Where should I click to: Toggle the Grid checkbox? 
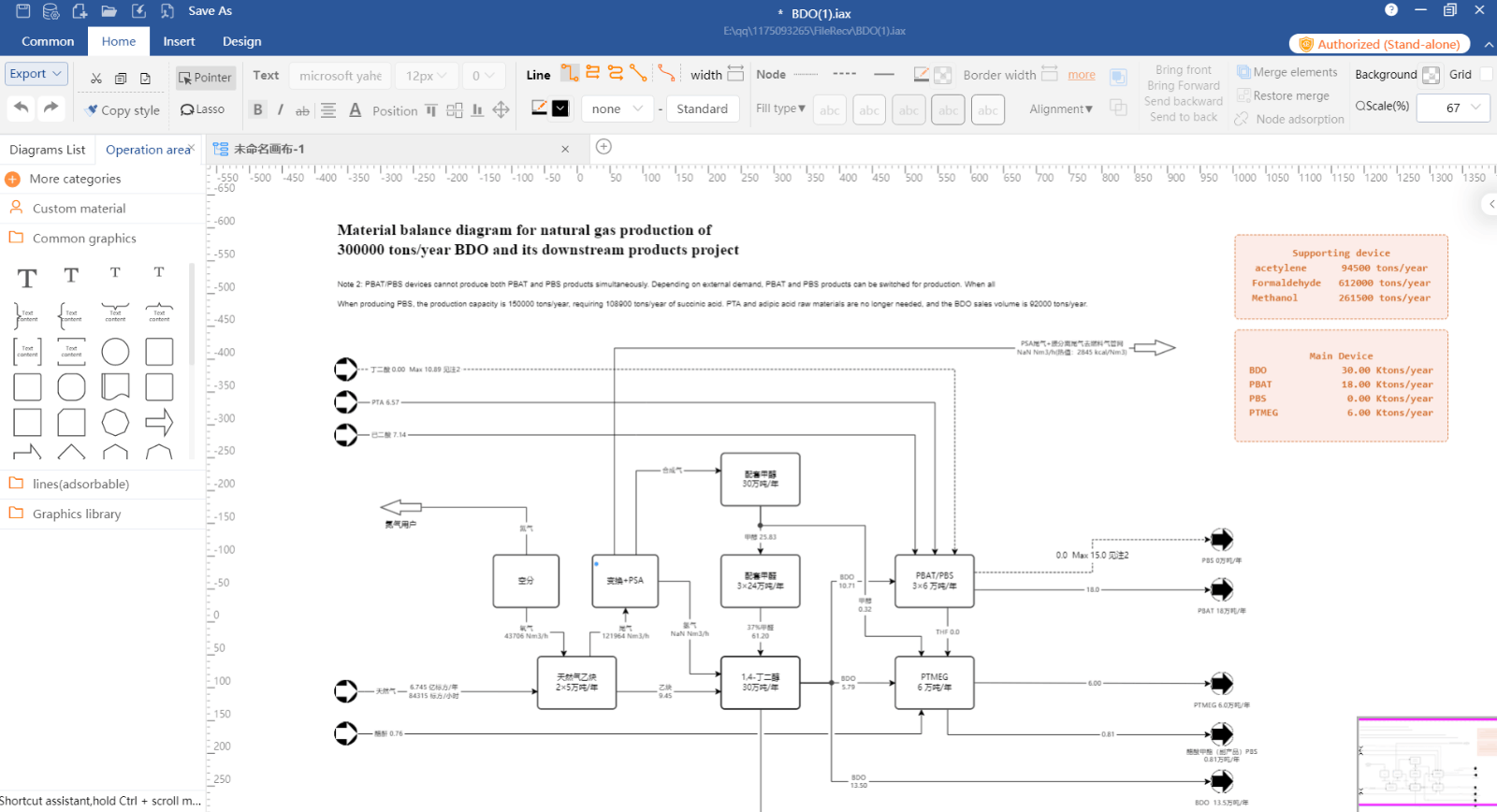pos(1486,74)
